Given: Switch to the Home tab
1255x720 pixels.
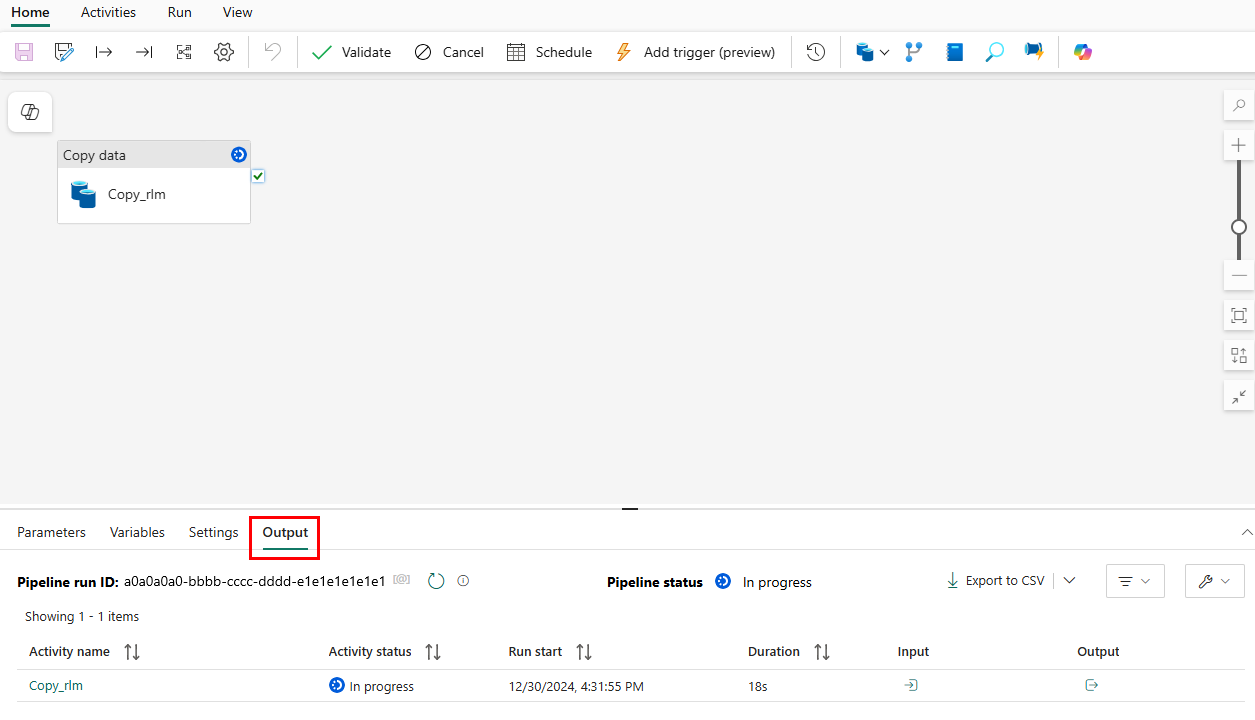Looking at the screenshot, I should [30, 13].
